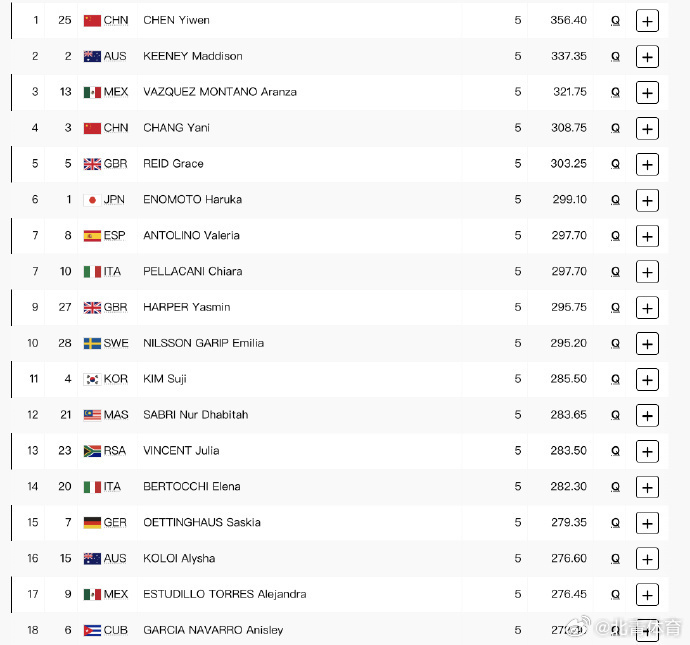Expand CHANG Yani's dive breakdown
The width and height of the screenshot is (690, 645).
coord(647,128)
